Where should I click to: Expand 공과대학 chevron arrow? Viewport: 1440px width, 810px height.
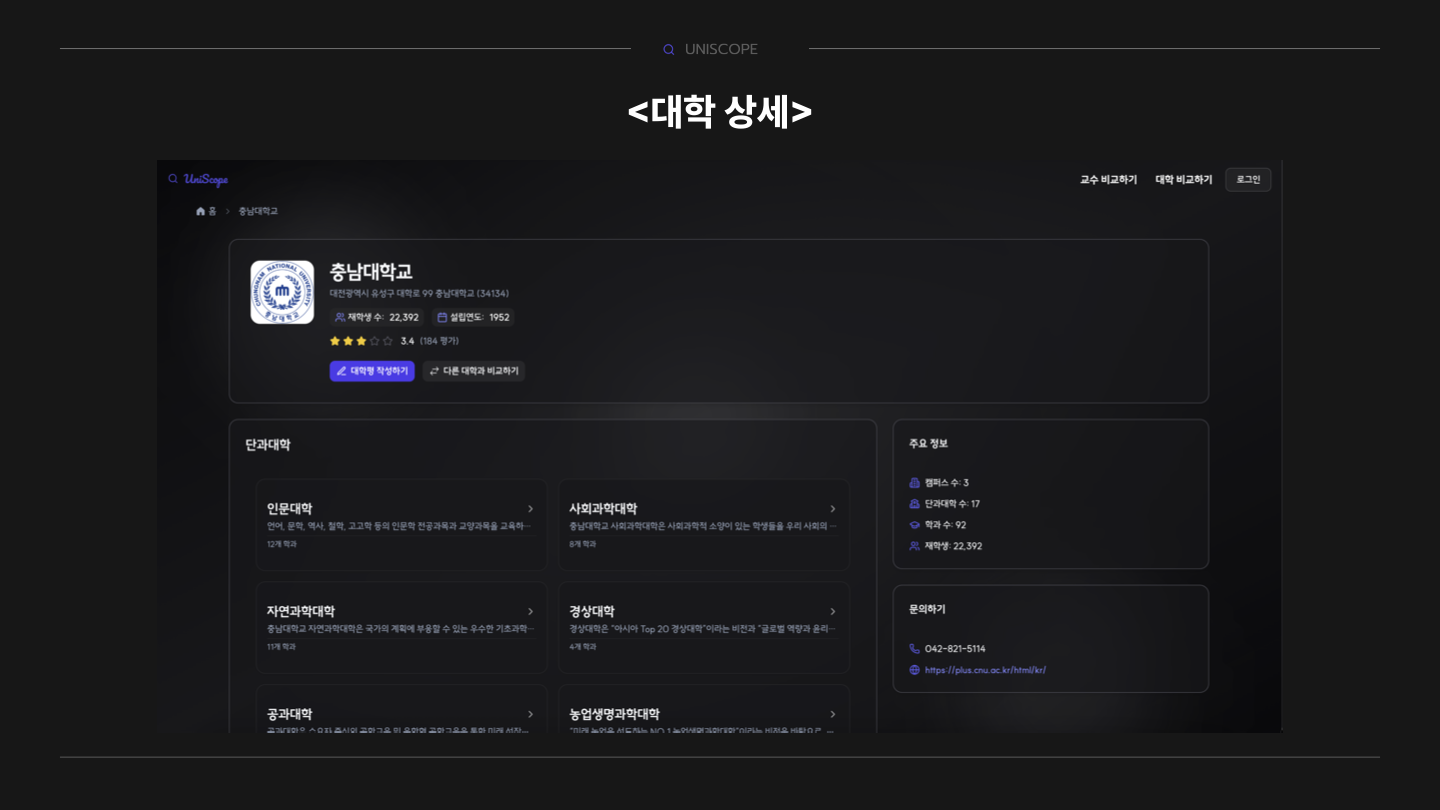point(530,715)
